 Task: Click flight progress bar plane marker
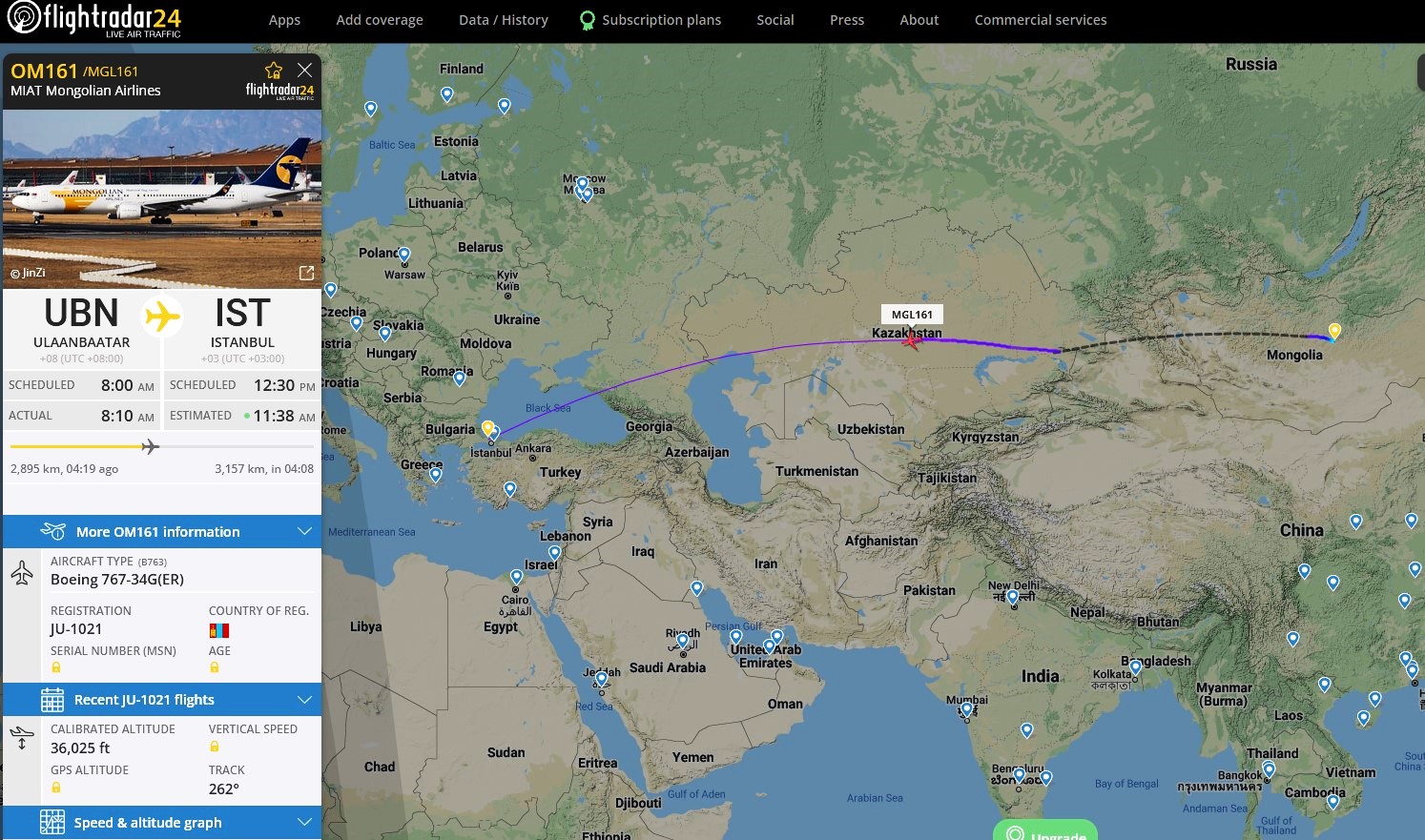150,446
